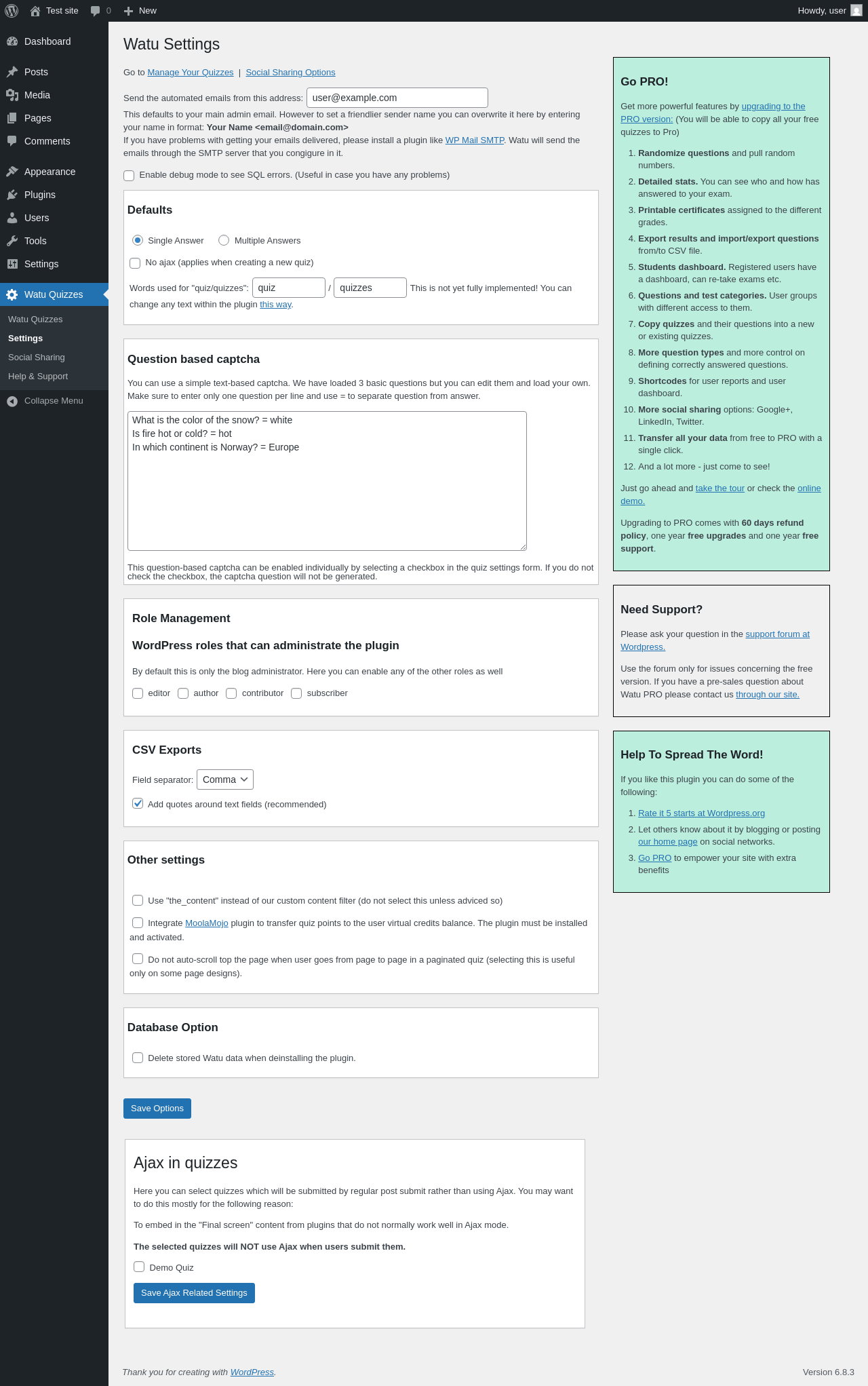Click the Pages sidebar icon
Image resolution: width=868 pixels, height=1386 pixels.
(x=12, y=118)
